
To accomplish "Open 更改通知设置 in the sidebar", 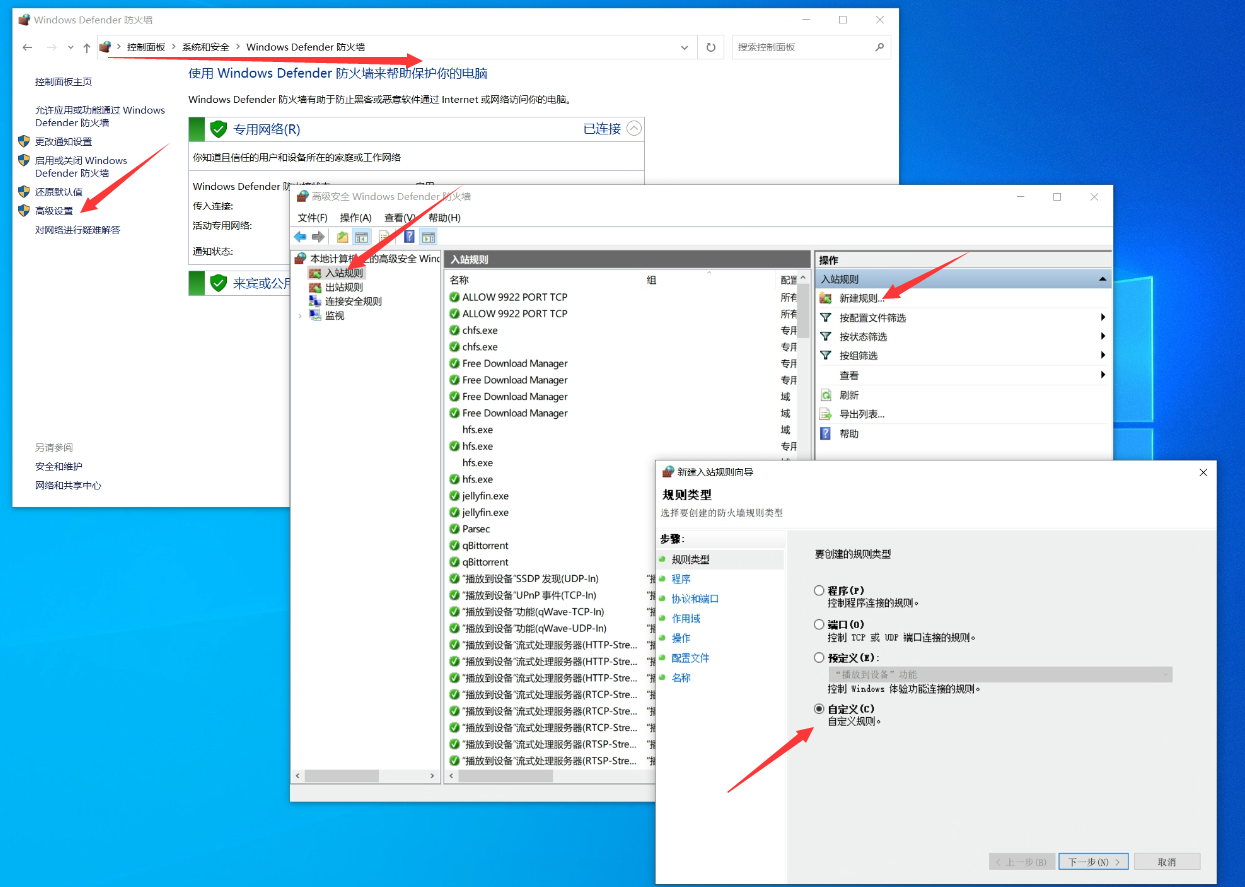I will [63, 142].
